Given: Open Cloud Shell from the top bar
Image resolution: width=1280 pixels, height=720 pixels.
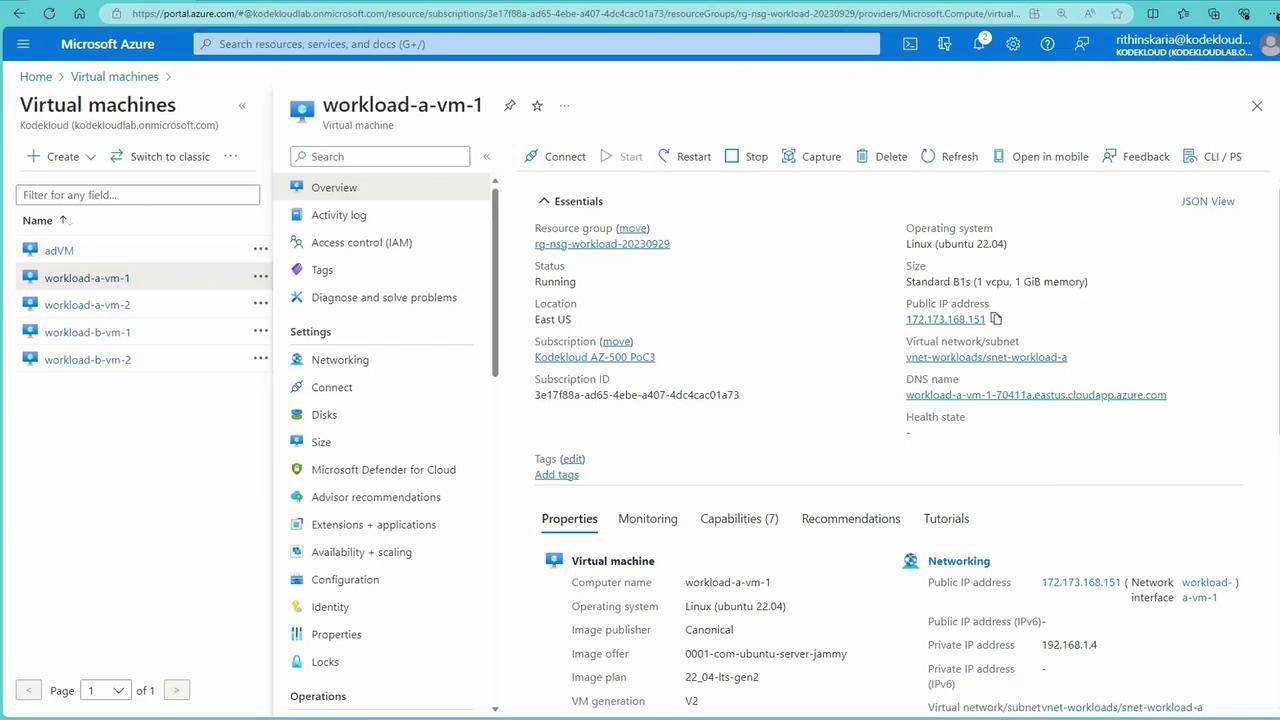Looking at the screenshot, I should coord(910,44).
